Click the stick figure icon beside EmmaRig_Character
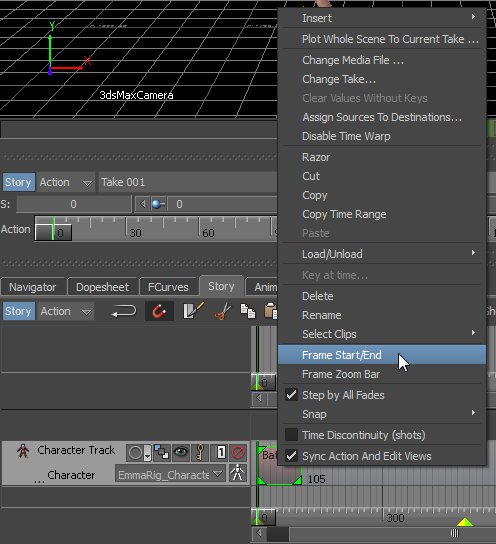Viewport: 496px width, 544px height. 238,473
